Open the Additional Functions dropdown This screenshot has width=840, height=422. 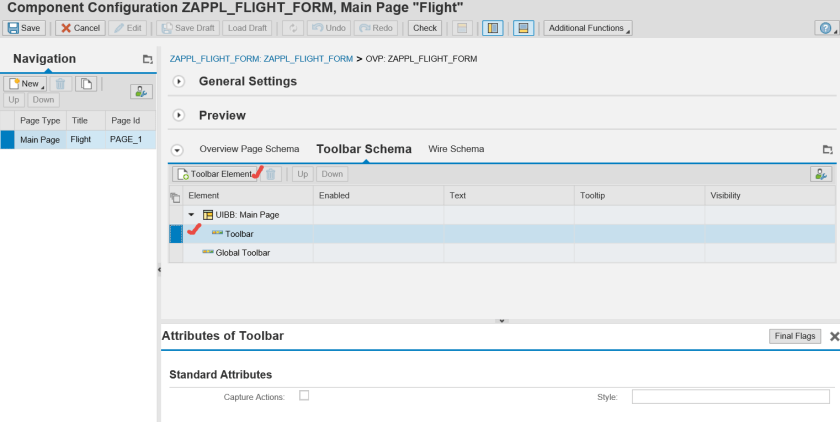click(587, 28)
